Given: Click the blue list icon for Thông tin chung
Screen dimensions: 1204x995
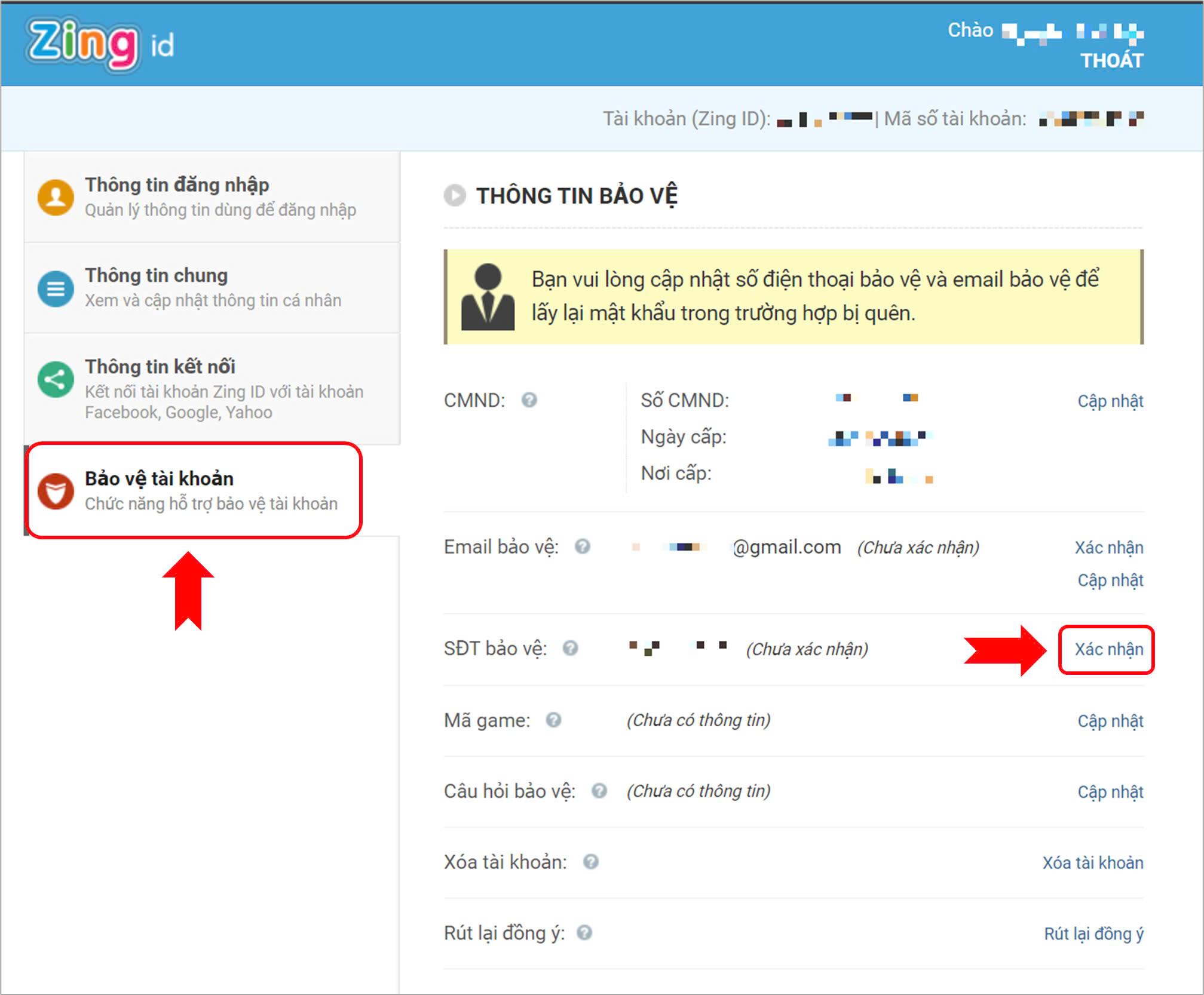Looking at the screenshot, I should tap(56, 288).
